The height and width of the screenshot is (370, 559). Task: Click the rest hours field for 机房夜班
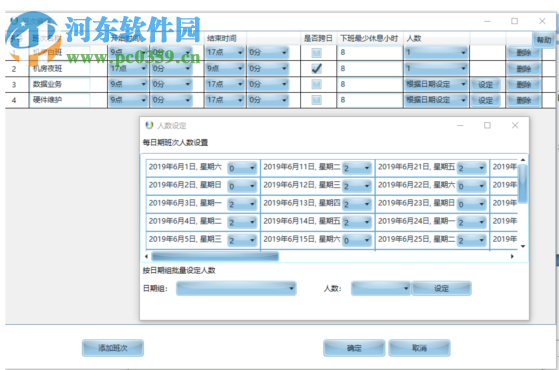370,68
